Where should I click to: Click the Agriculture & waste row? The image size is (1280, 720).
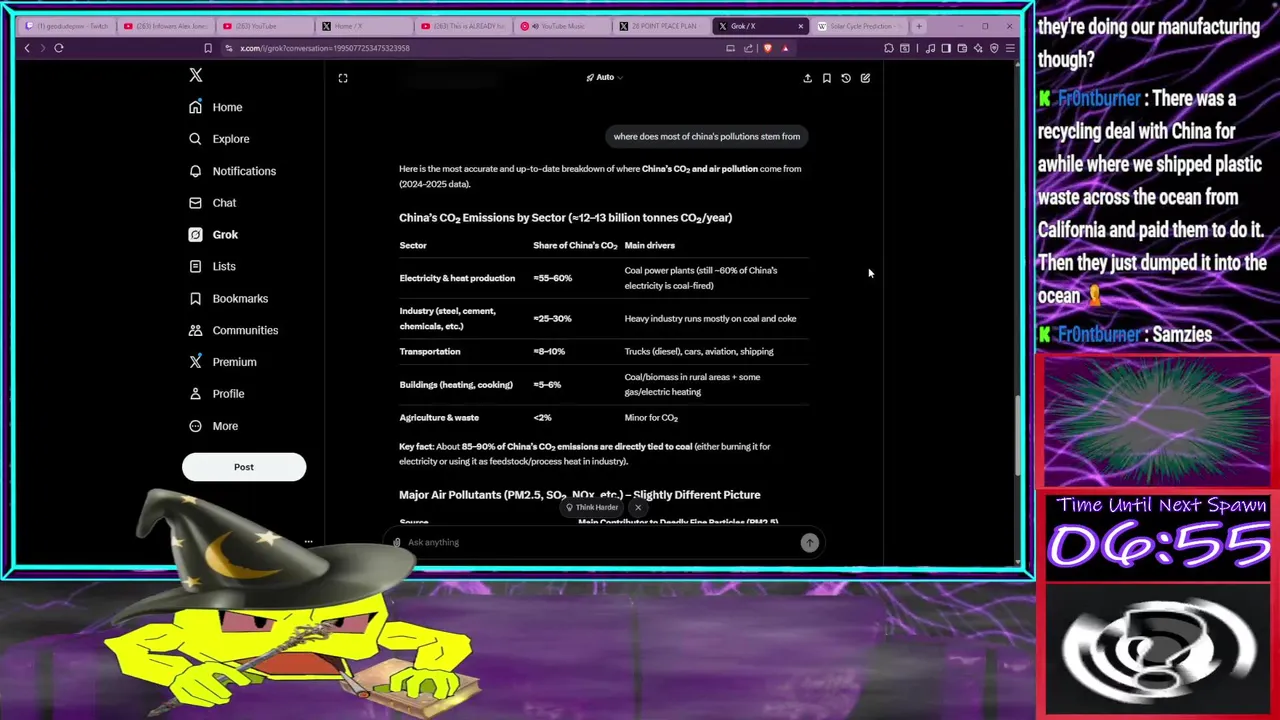pos(603,418)
